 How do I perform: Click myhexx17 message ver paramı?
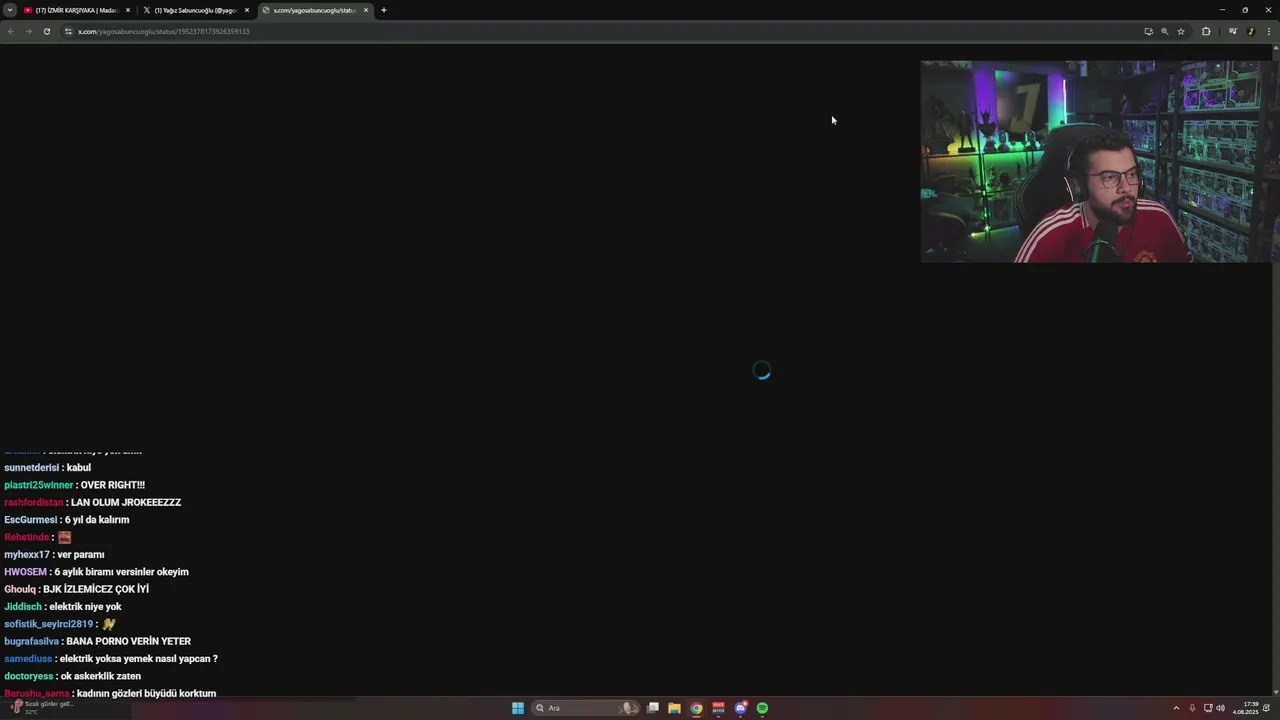(x=82, y=554)
